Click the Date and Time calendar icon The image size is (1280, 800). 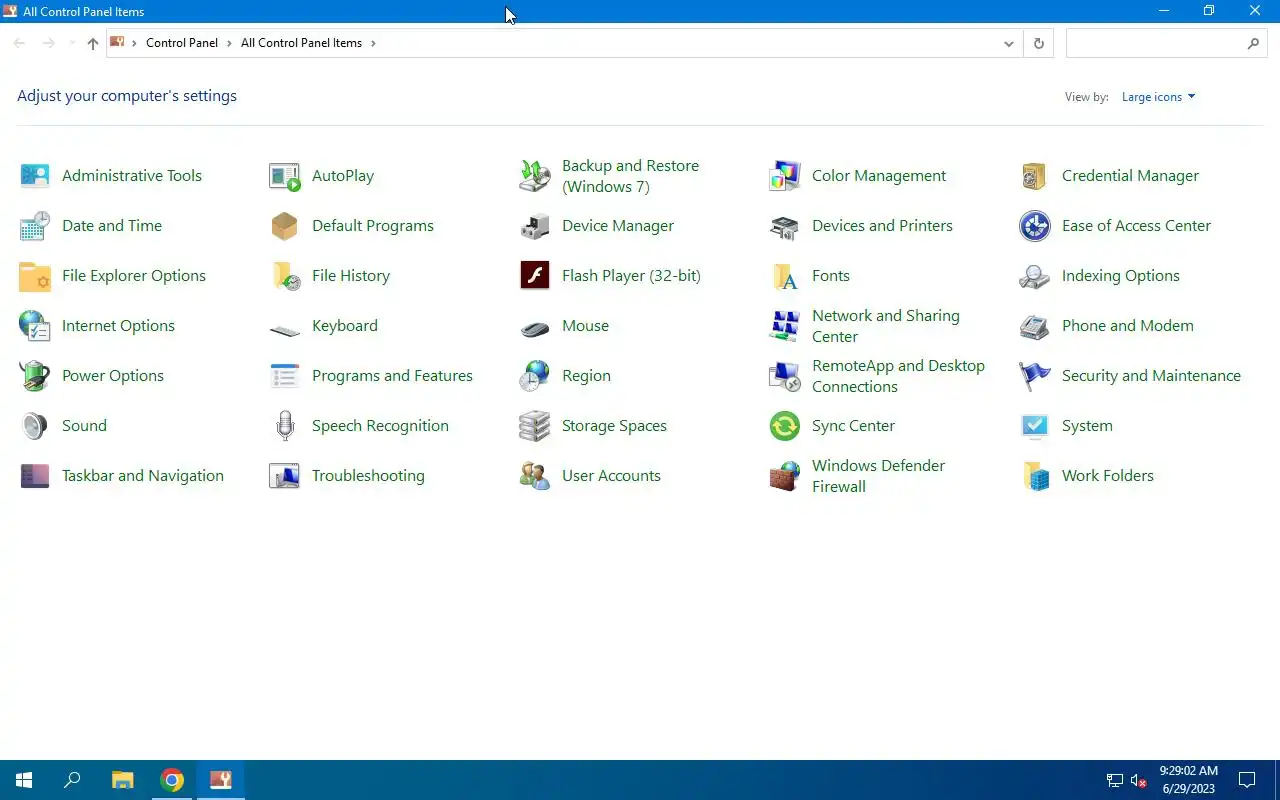pos(35,226)
